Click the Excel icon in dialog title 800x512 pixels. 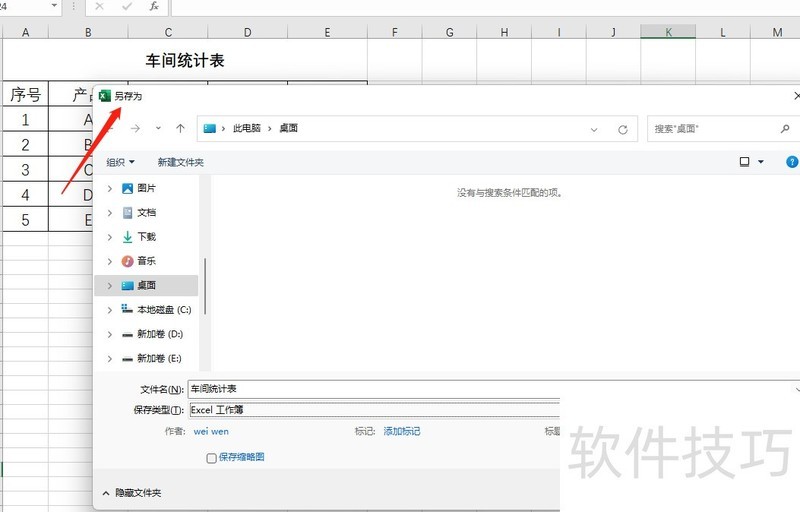(105, 95)
